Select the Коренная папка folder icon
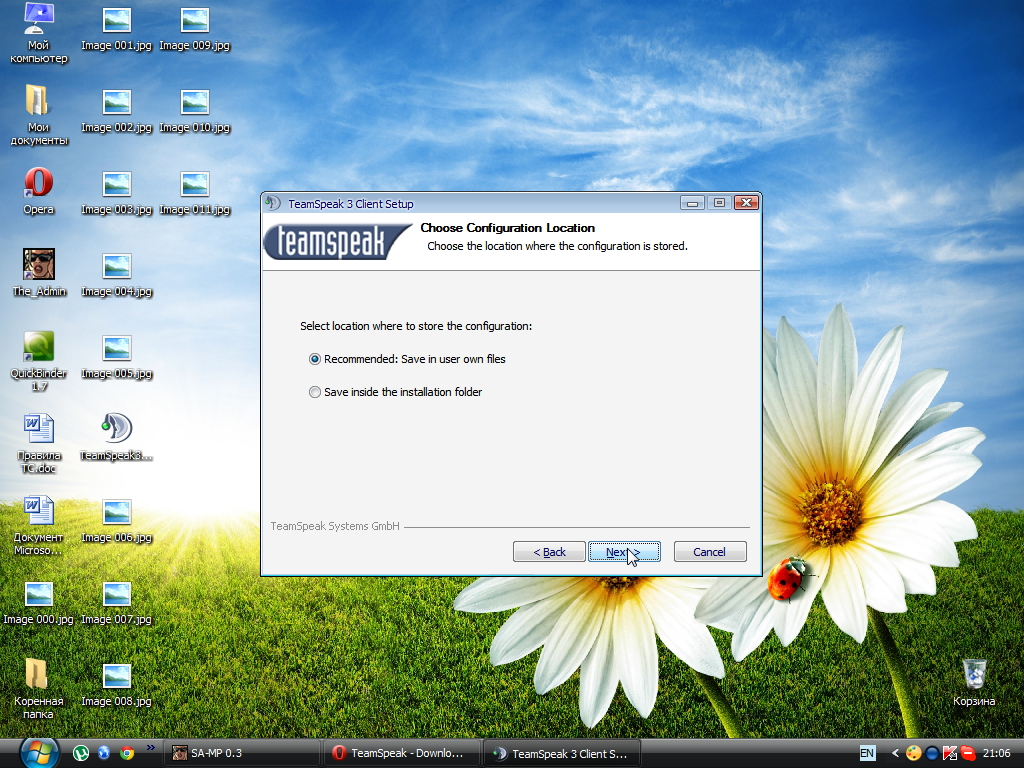Screen dimensions: 1024x768 tap(39, 690)
